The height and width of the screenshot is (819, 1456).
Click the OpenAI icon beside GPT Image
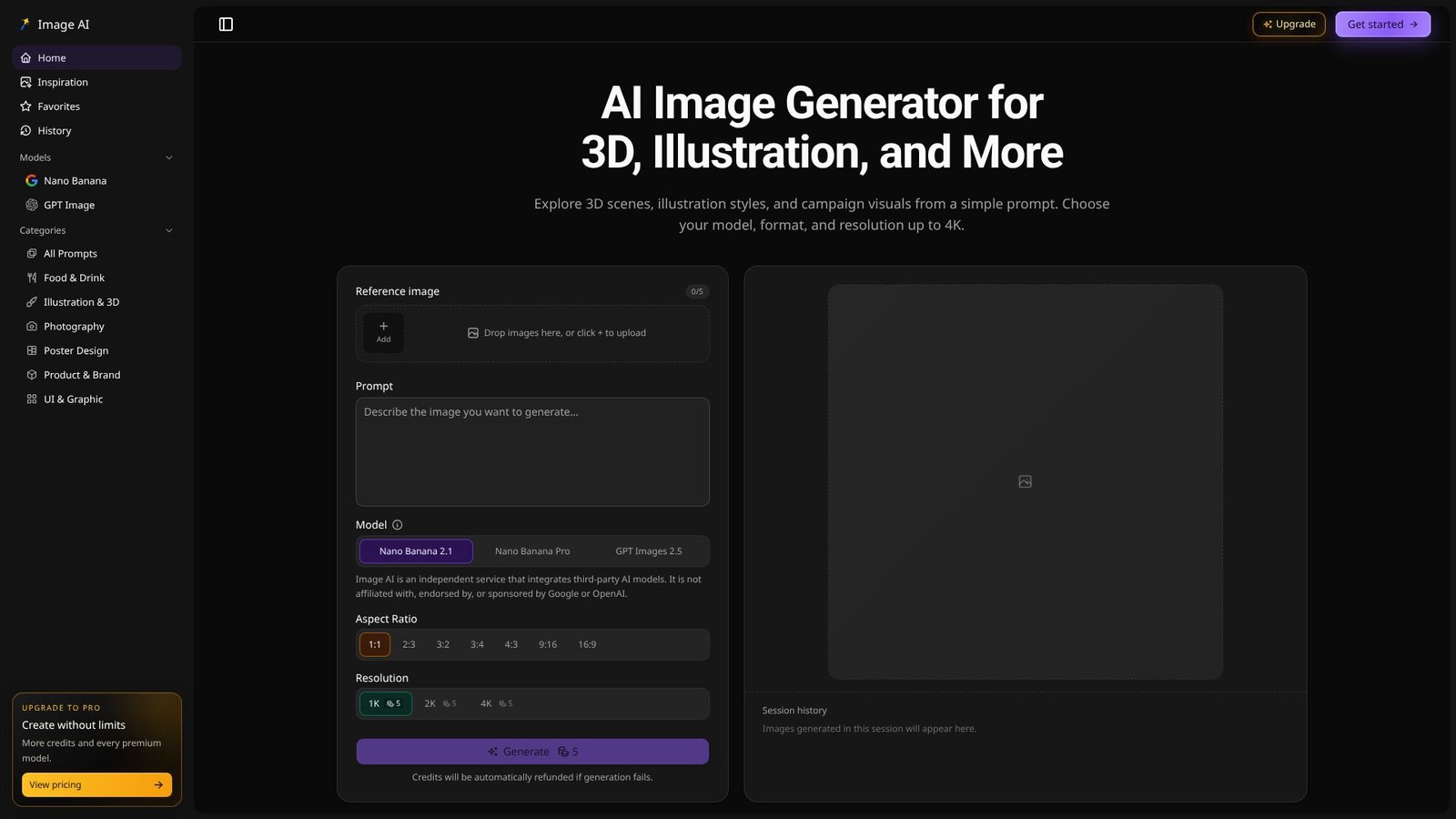tap(32, 205)
